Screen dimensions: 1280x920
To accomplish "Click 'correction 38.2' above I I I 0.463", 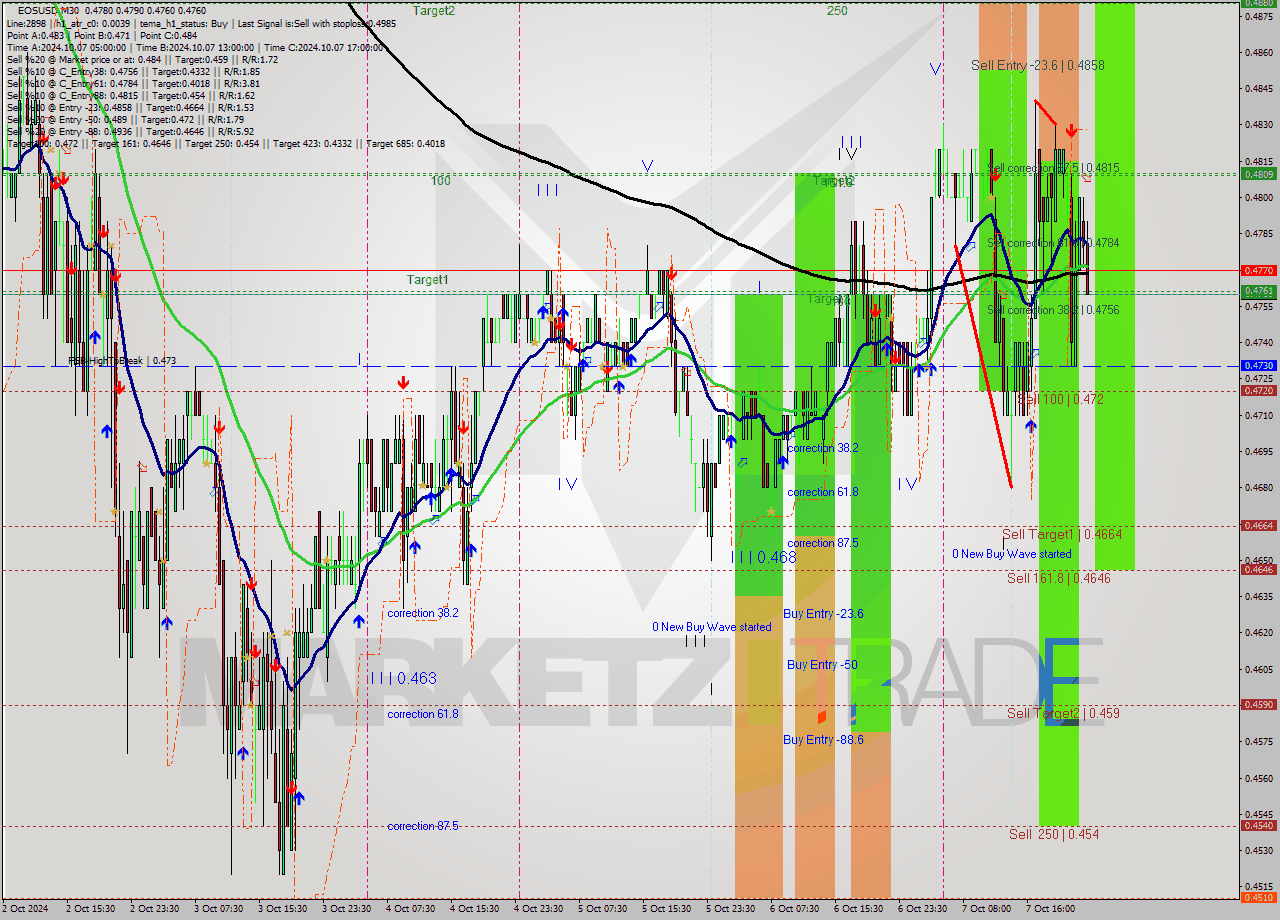I will pos(423,613).
